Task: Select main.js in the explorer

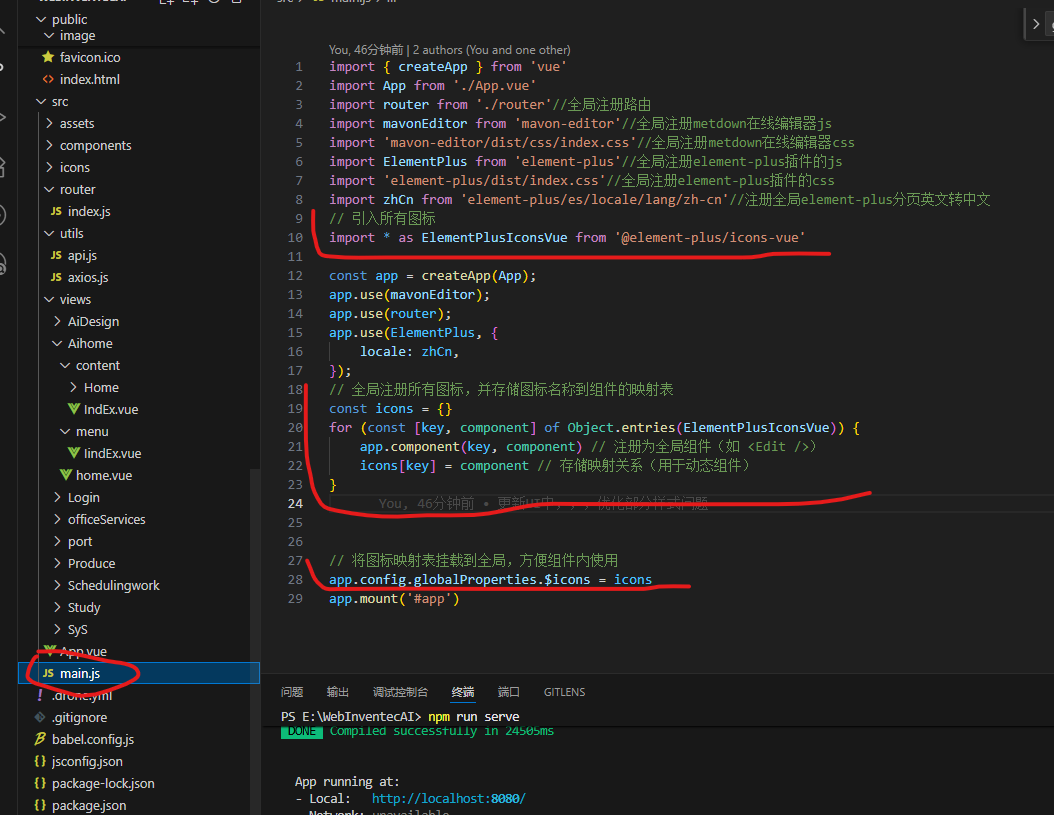Action: 139,673
